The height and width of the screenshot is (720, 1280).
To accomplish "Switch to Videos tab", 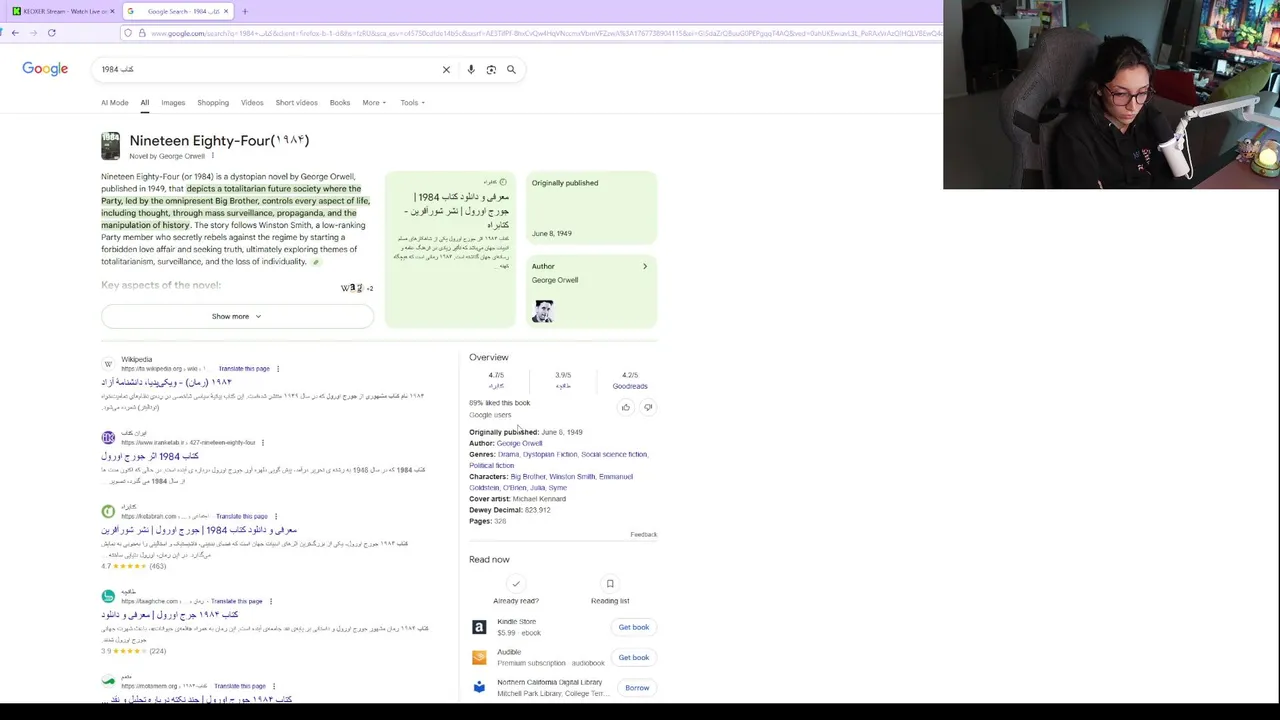I will point(252,102).
